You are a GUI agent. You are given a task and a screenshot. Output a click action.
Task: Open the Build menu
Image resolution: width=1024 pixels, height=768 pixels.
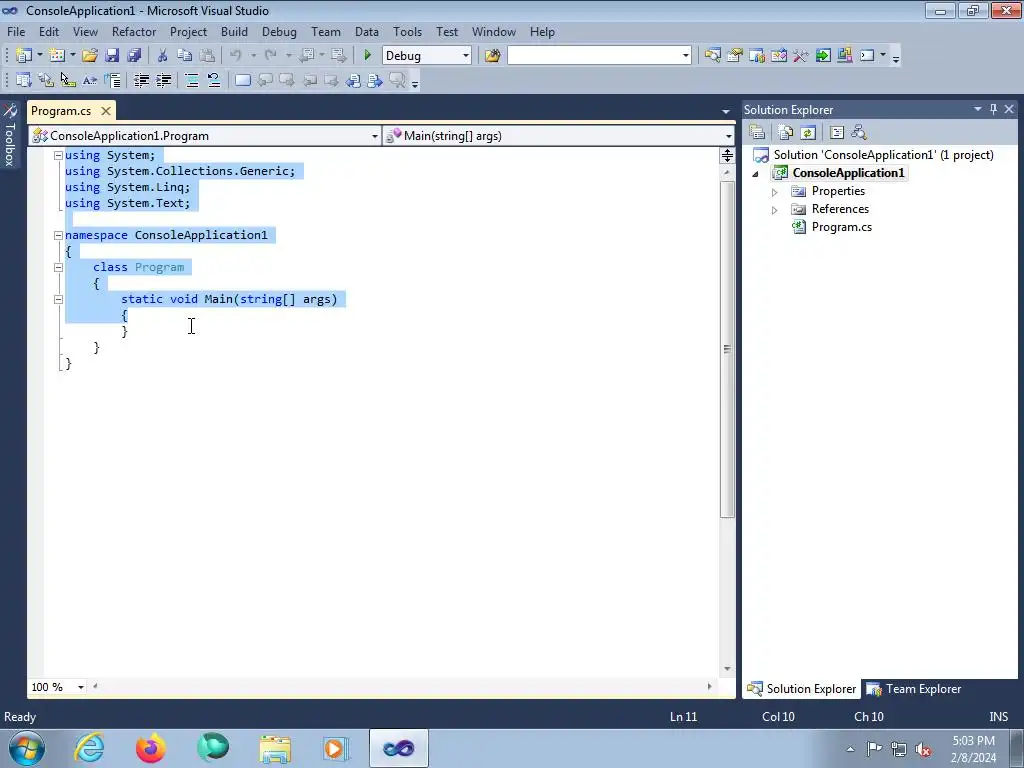(x=234, y=31)
